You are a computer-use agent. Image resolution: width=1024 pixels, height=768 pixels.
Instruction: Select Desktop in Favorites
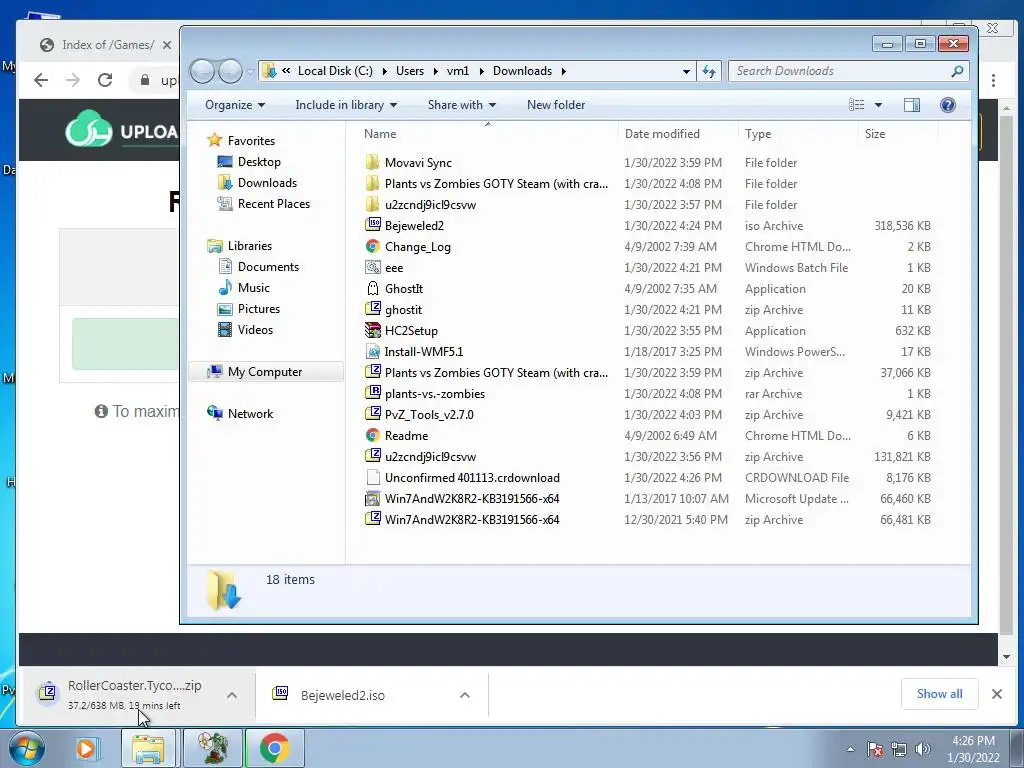pyautogui.click(x=259, y=162)
